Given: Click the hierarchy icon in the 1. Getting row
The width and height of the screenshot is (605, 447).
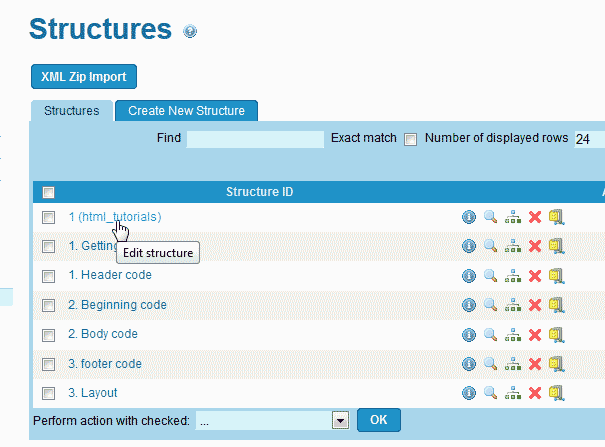Looking at the screenshot, I should [x=513, y=246].
